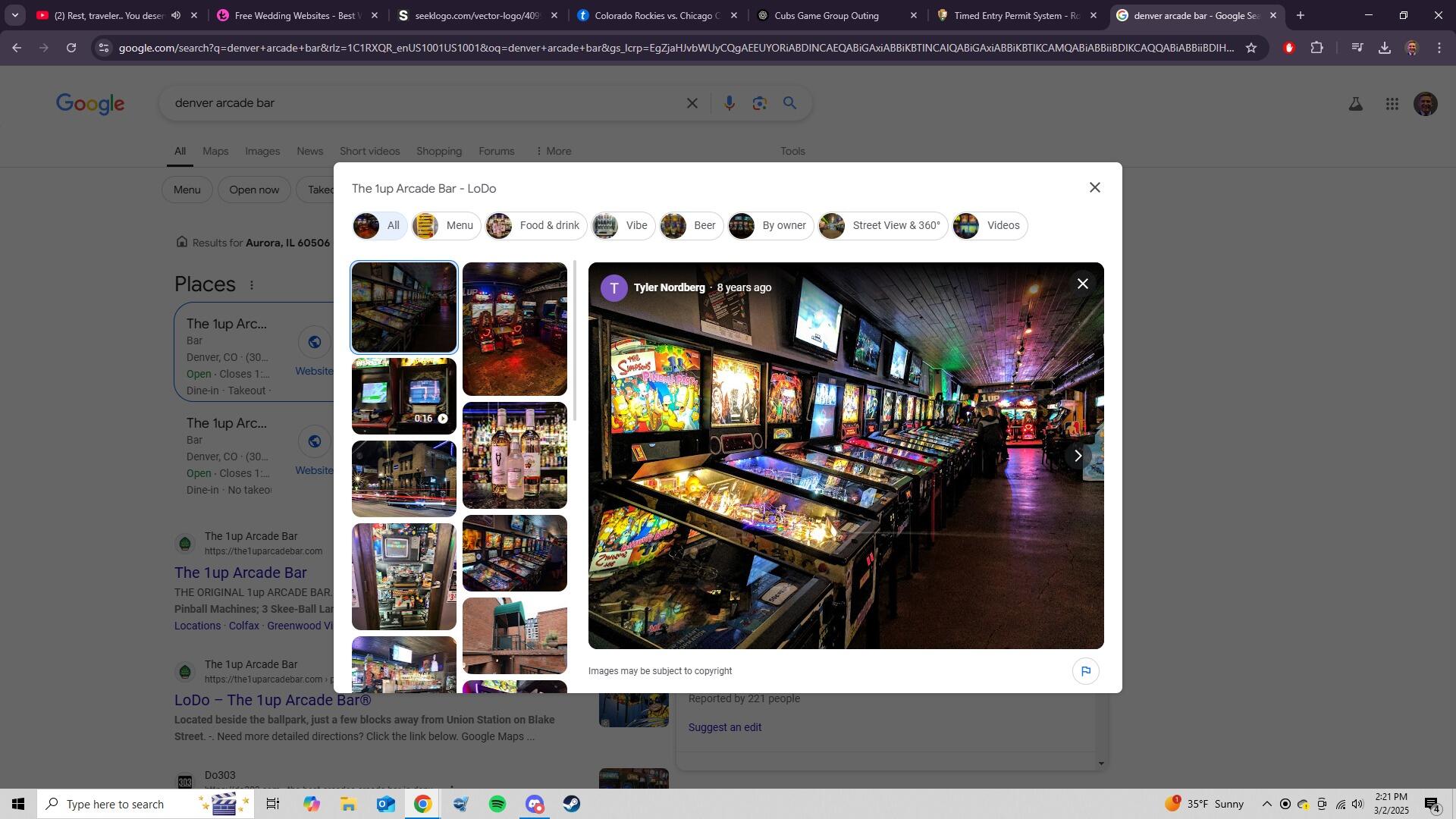Search by image with Google Lens

pos(759,103)
